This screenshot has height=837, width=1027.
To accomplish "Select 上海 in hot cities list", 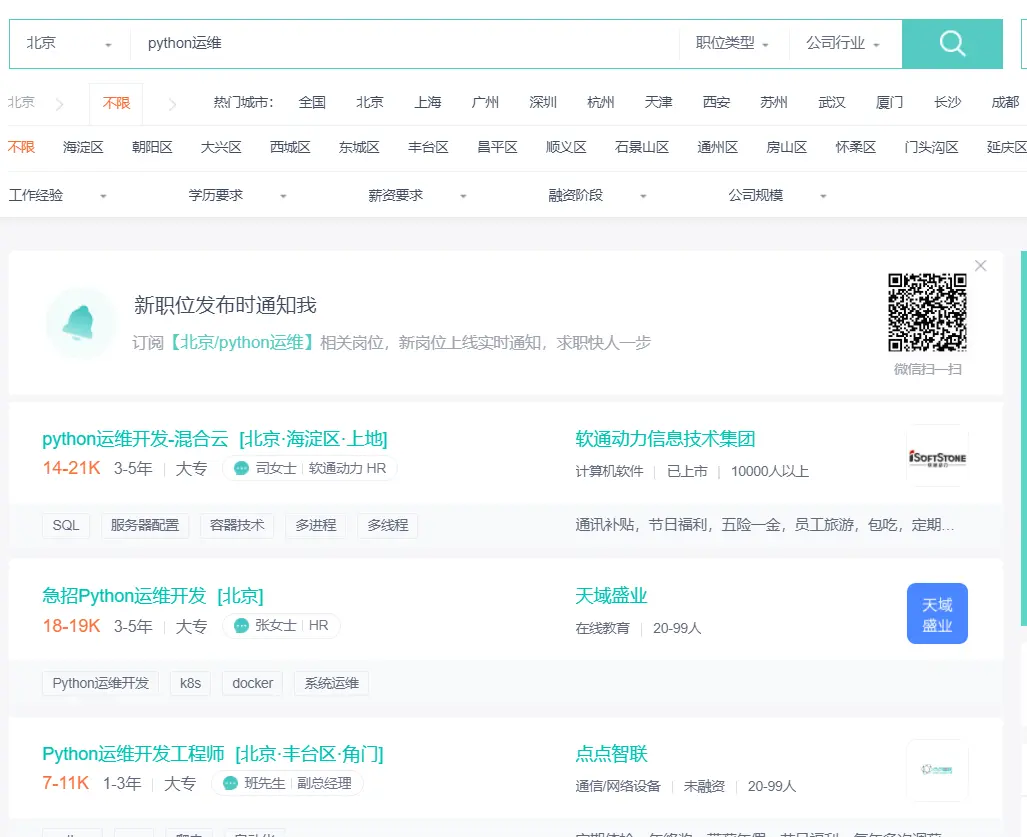I will click(x=428, y=102).
